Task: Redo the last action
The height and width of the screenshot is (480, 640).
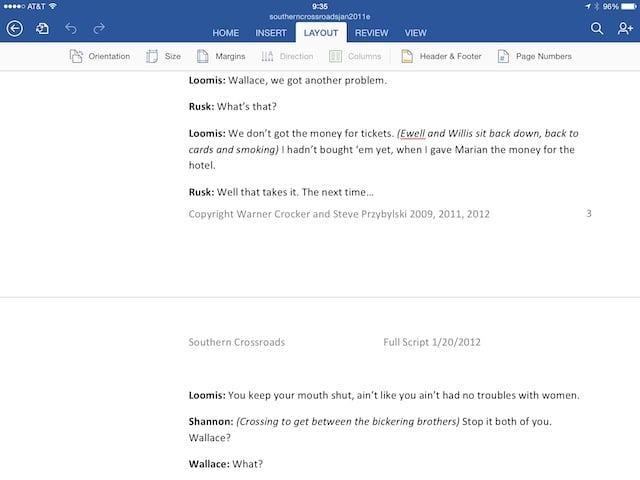Action: (x=99, y=29)
